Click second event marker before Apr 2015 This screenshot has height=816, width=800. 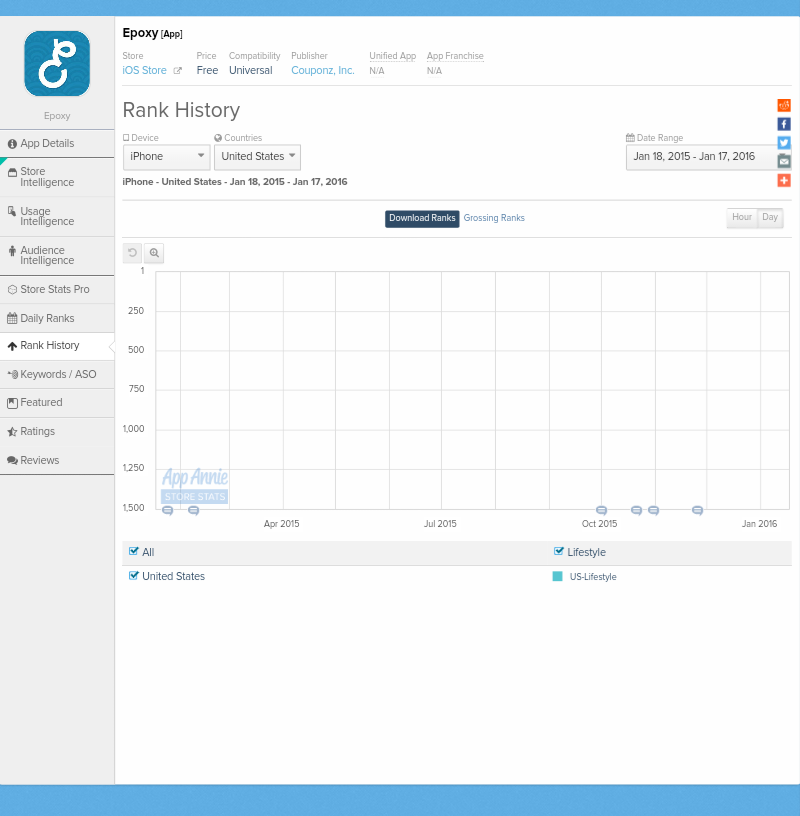coord(194,511)
